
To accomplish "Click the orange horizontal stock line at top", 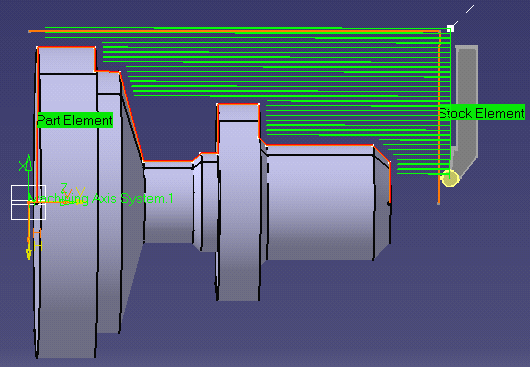I will 234,31.
